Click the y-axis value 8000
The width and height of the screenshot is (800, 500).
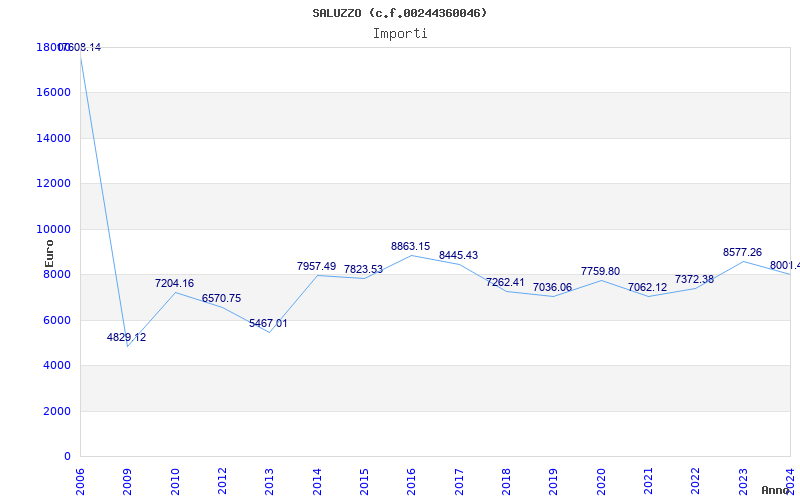57,274
